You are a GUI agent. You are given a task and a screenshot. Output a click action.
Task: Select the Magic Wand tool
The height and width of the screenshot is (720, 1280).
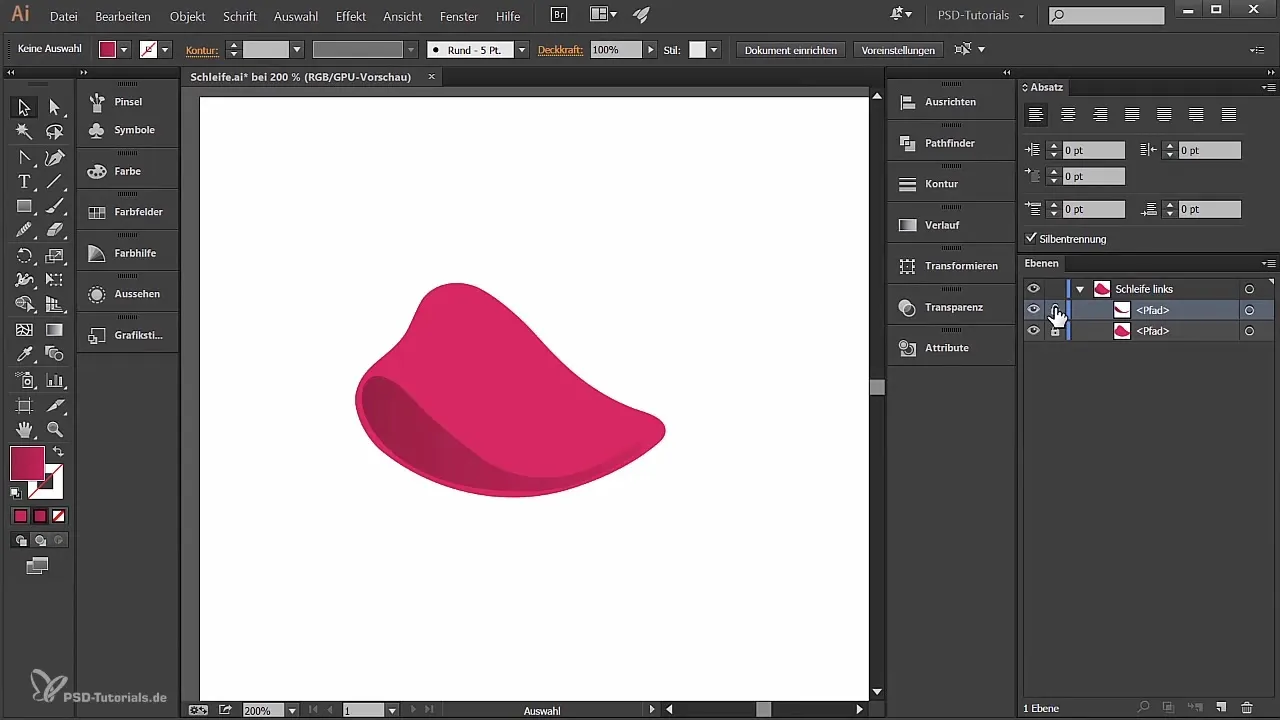click(x=24, y=132)
